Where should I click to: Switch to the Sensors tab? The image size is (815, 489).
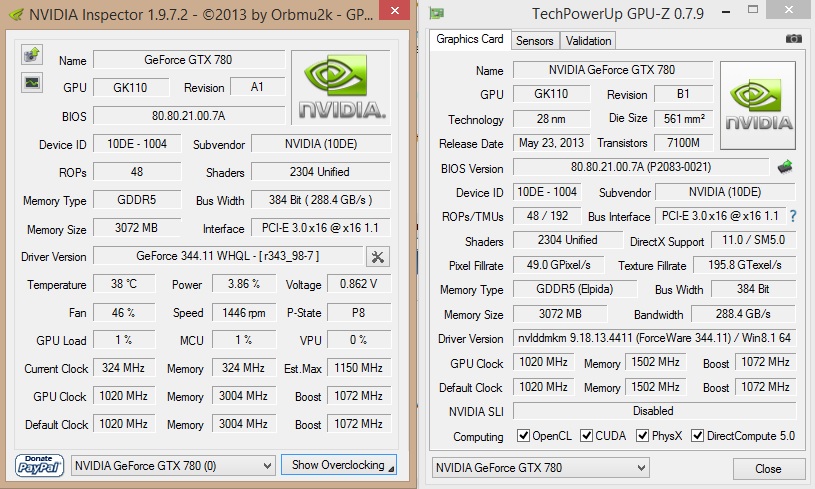(x=535, y=41)
